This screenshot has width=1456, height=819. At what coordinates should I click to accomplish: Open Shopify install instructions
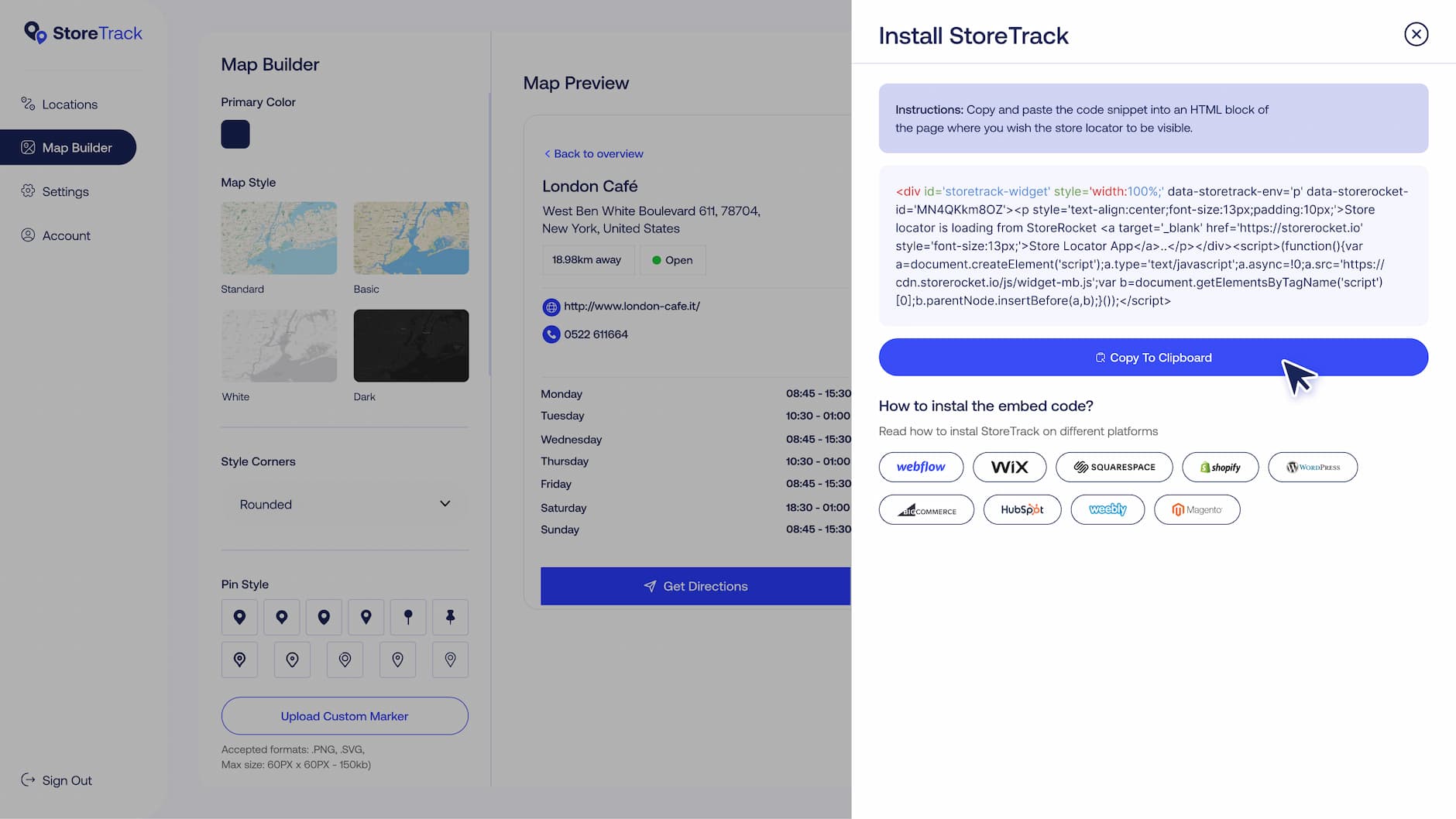point(1220,467)
